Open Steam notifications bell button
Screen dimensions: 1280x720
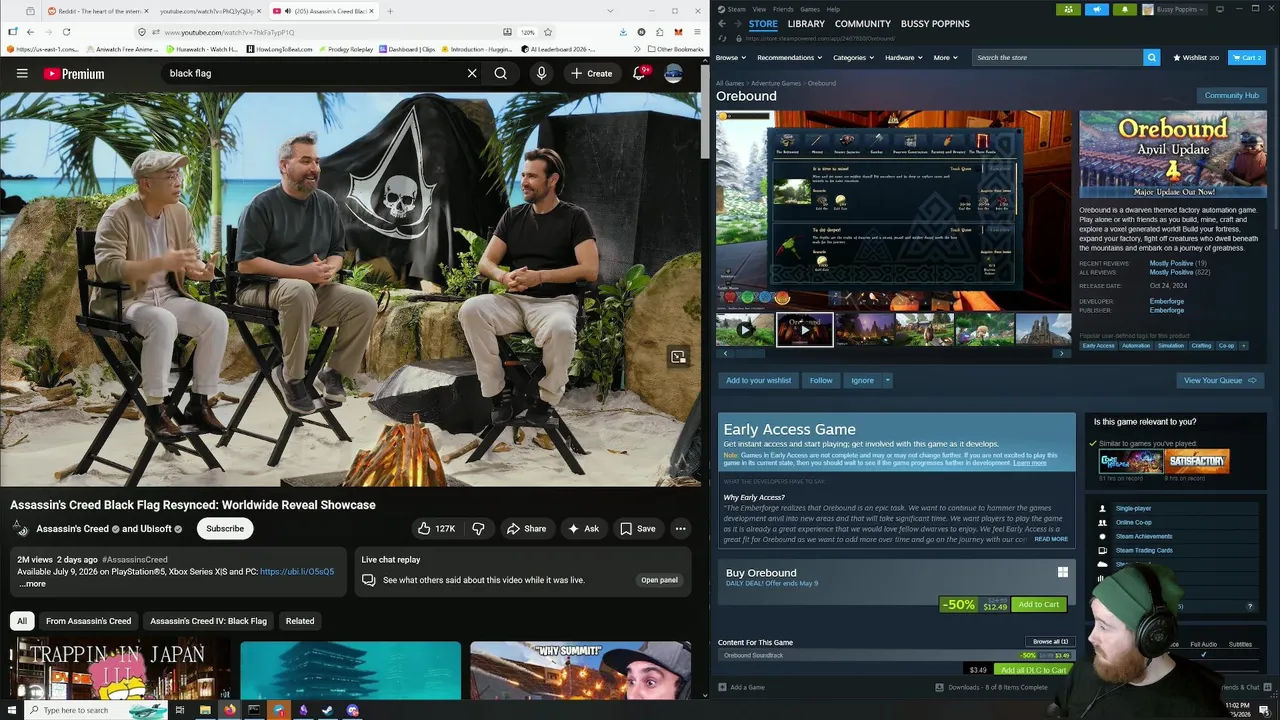(1124, 9)
